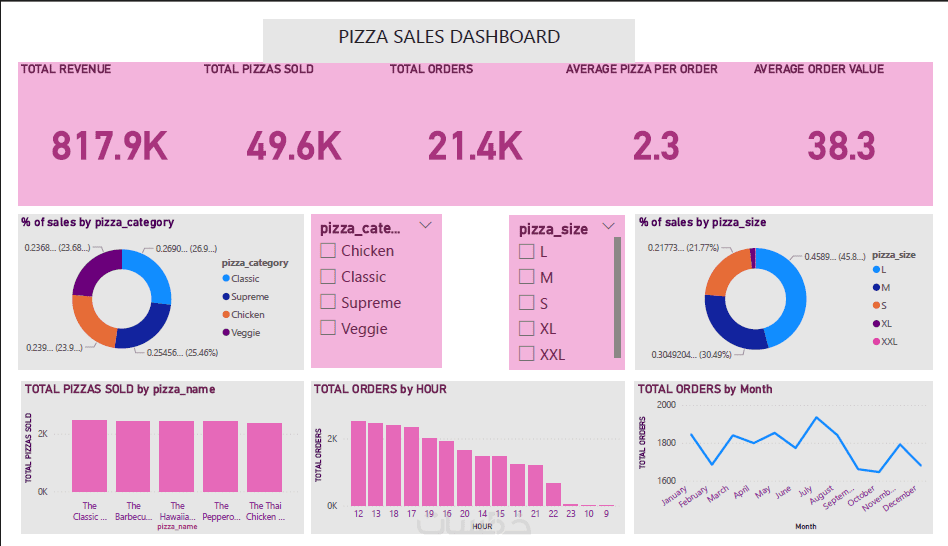Tick the Supreme category checkbox

click(x=328, y=303)
